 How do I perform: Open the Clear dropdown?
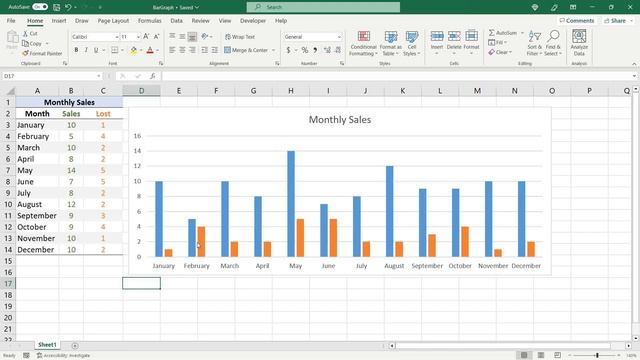pyautogui.click(x=500, y=52)
